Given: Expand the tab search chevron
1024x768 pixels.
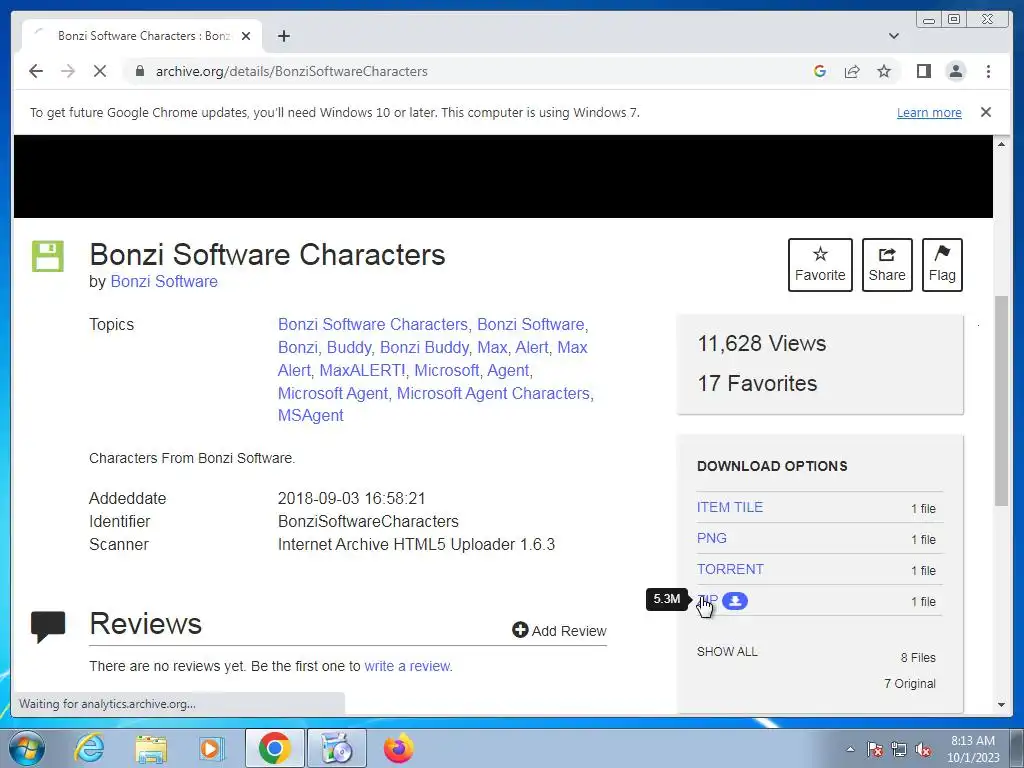Looking at the screenshot, I should click(894, 36).
